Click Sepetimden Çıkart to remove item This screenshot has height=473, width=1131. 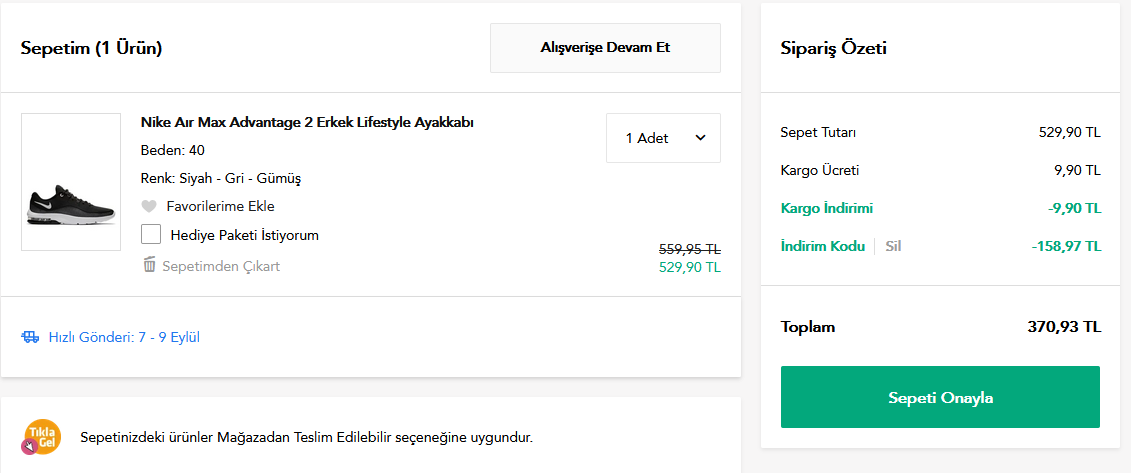[x=221, y=266]
